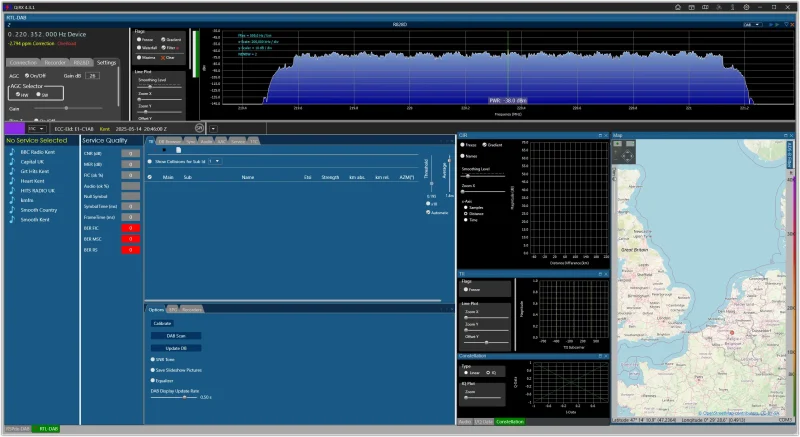Select BBC Radio Kent service

(38, 152)
